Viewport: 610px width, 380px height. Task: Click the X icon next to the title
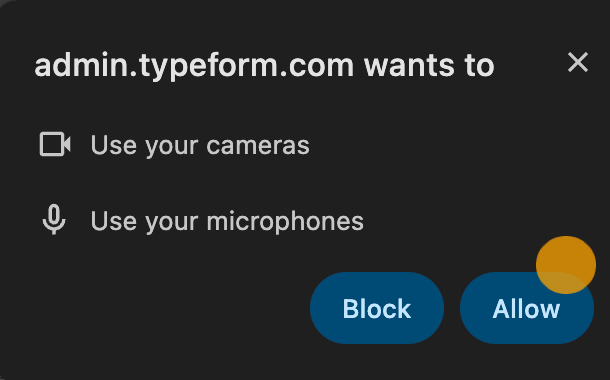pyautogui.click(x=578, y=62)
